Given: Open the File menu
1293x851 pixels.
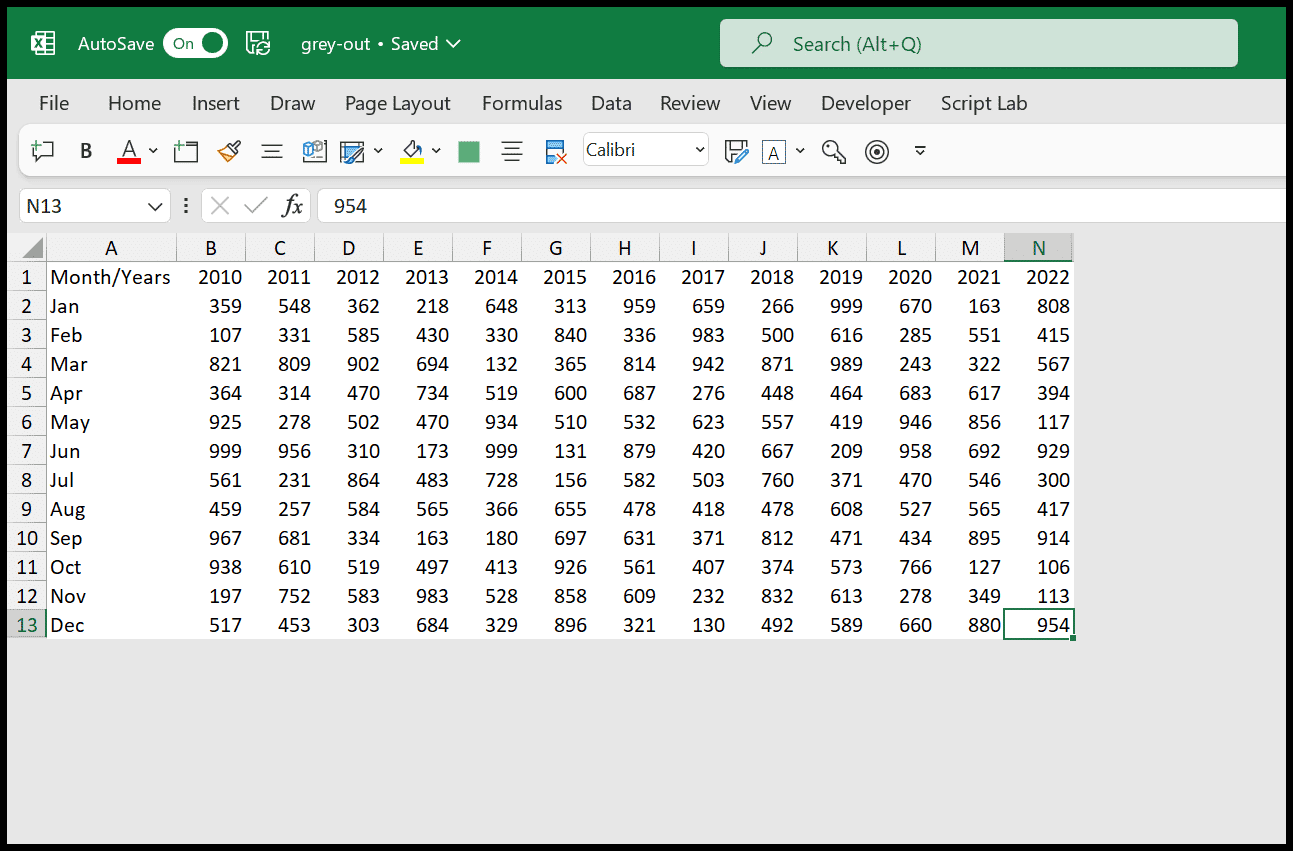Looking at the screenshot, I should point(54,103).
